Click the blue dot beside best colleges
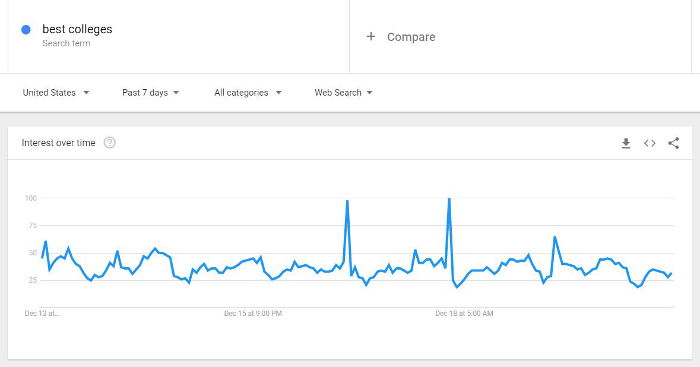 26,29
